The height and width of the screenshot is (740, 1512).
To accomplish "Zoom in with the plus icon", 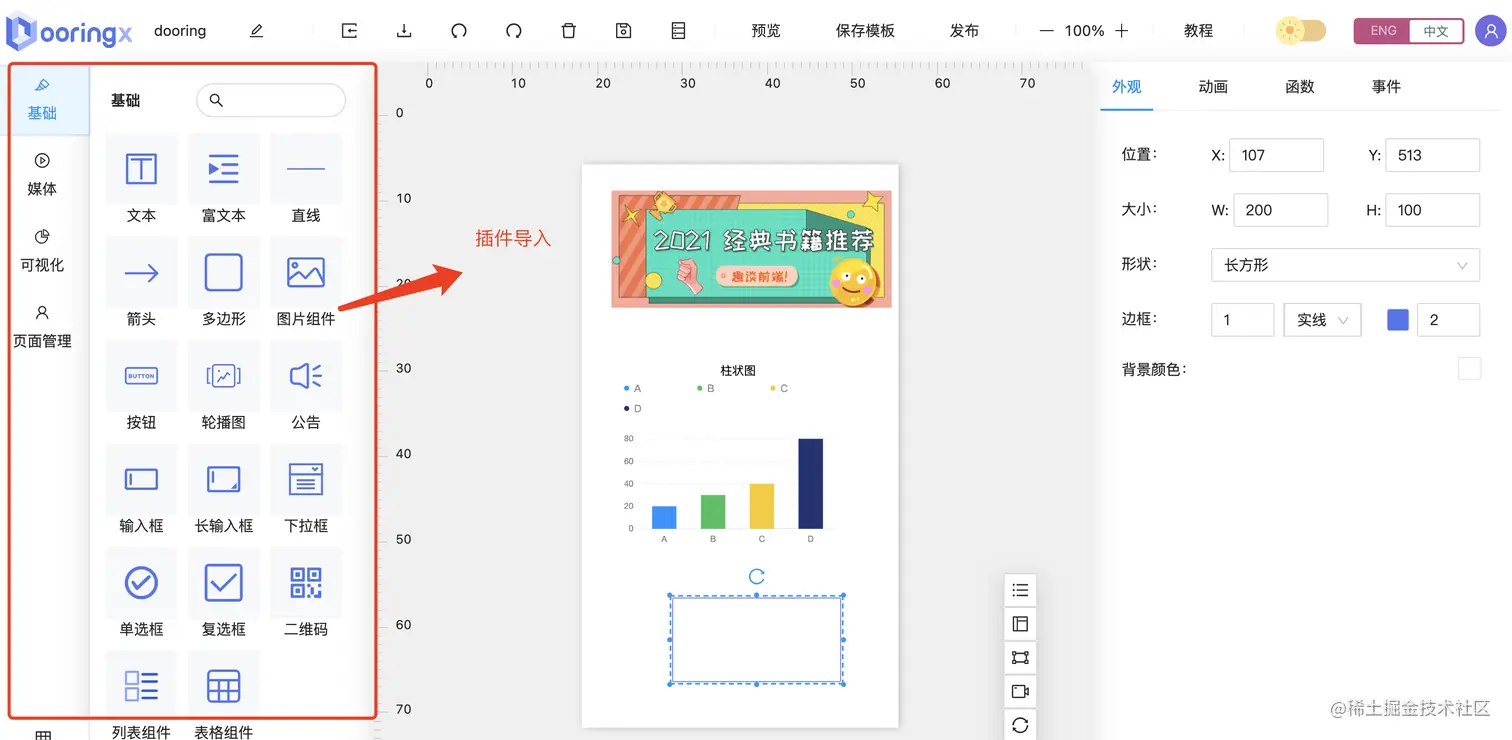I will pyautogui.click(x=1122, y=31).
